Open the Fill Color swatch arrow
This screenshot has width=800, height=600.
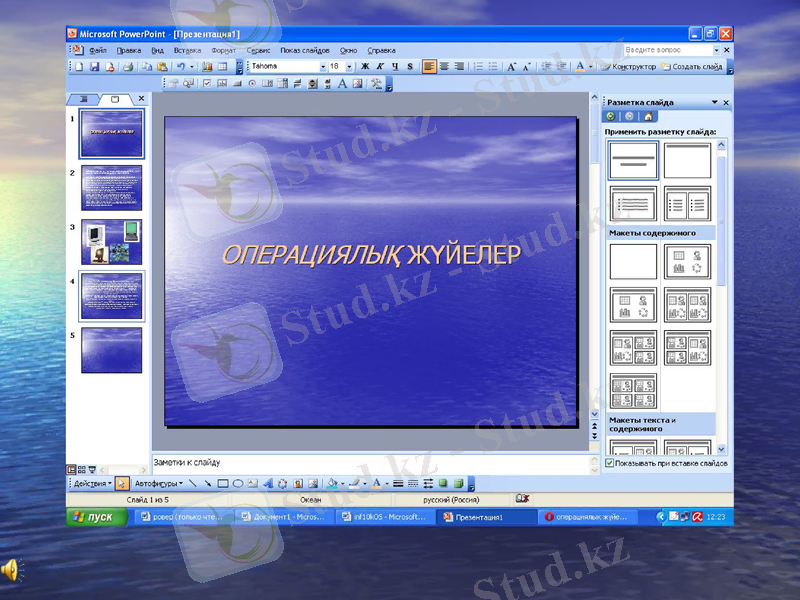(342, 483)
